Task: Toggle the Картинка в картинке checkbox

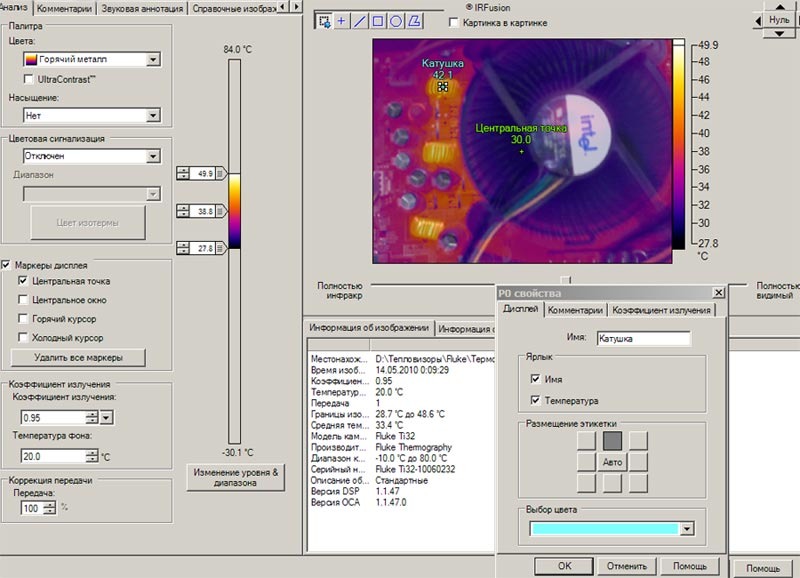Action: [454, 23]
